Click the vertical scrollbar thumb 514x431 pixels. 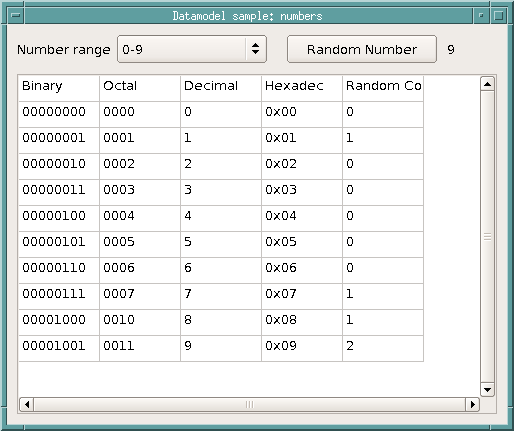click(487, 237)
